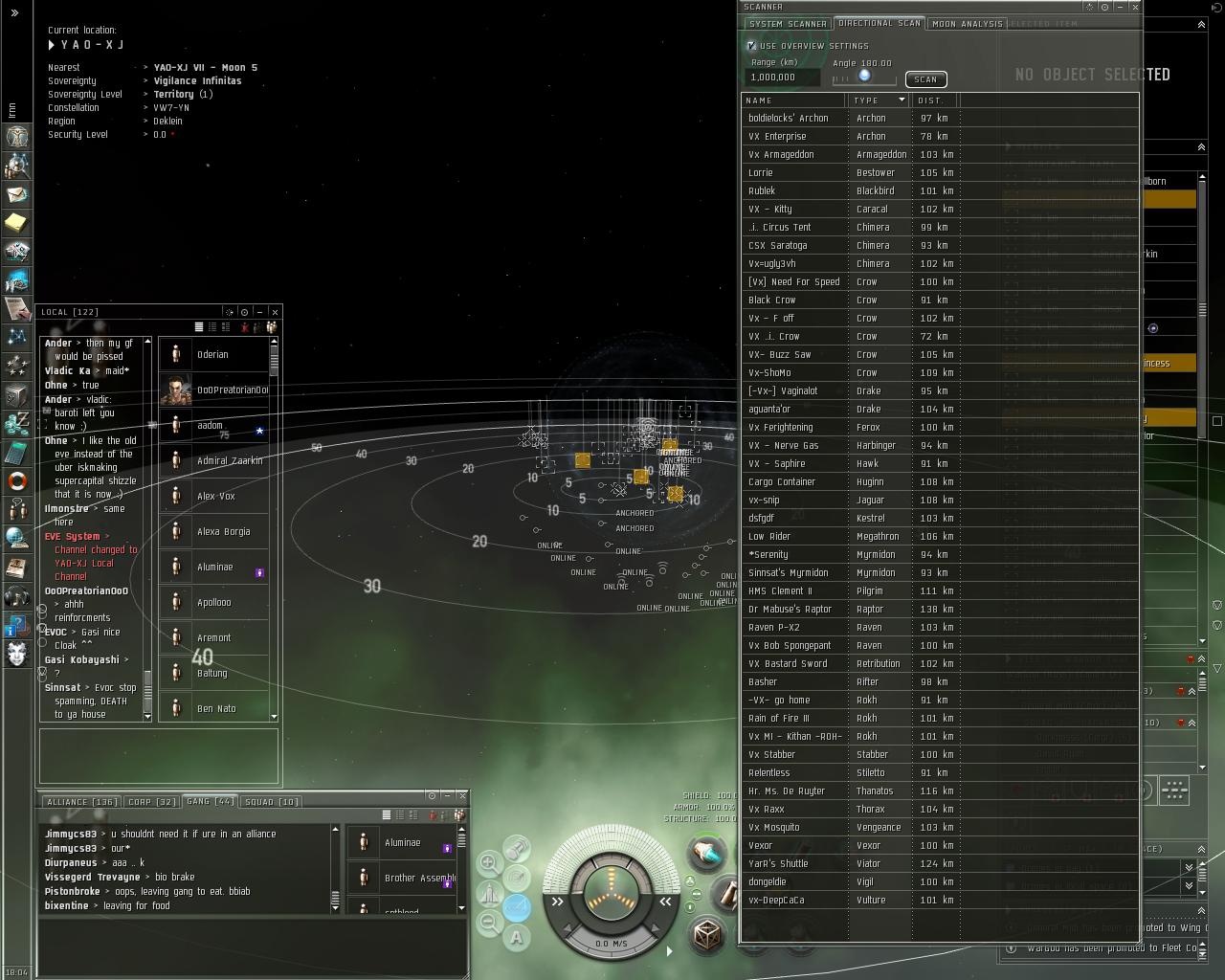Click the Deklein region link
Viewport: 1225px width, 980px height.
[x=167, y=122]
